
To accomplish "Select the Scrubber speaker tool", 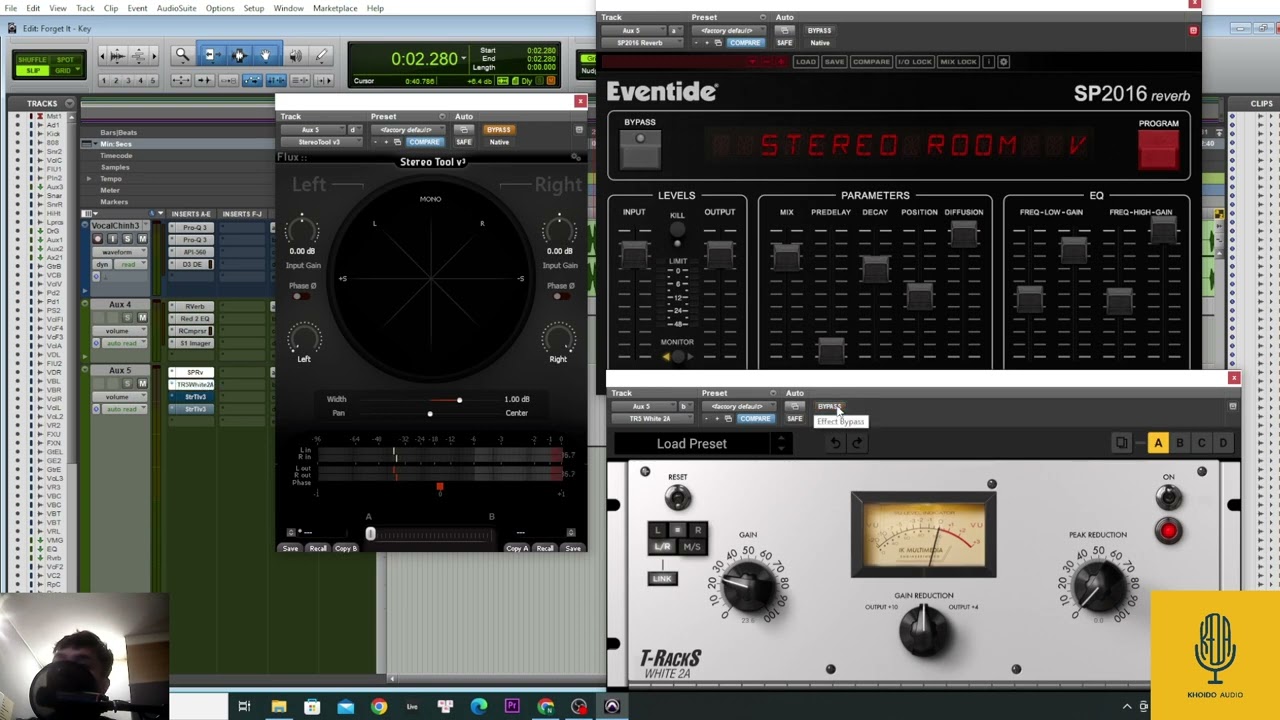I will pyautogui.click(x=295, y=56).
